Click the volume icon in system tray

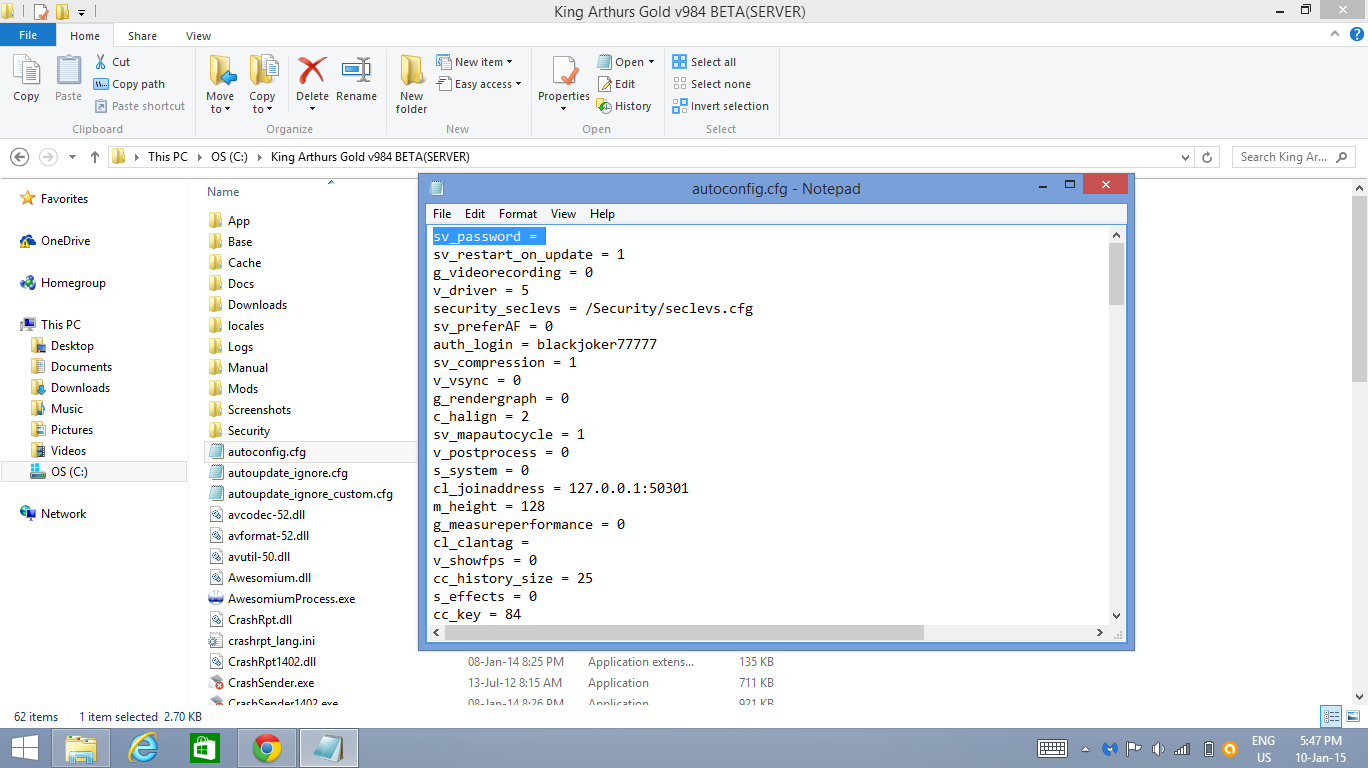[x=1158, y=748]
